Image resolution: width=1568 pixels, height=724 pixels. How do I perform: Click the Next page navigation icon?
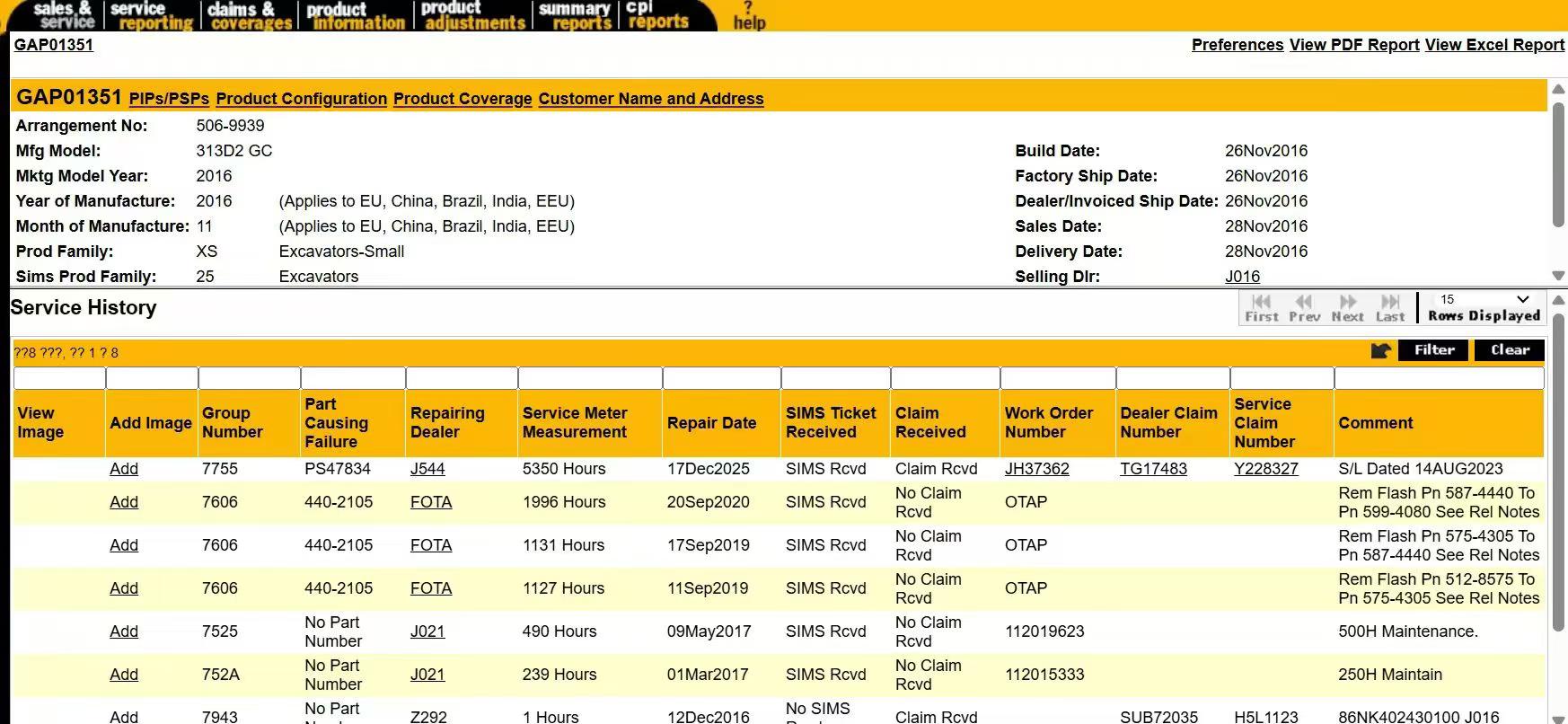pos(1347,307)
